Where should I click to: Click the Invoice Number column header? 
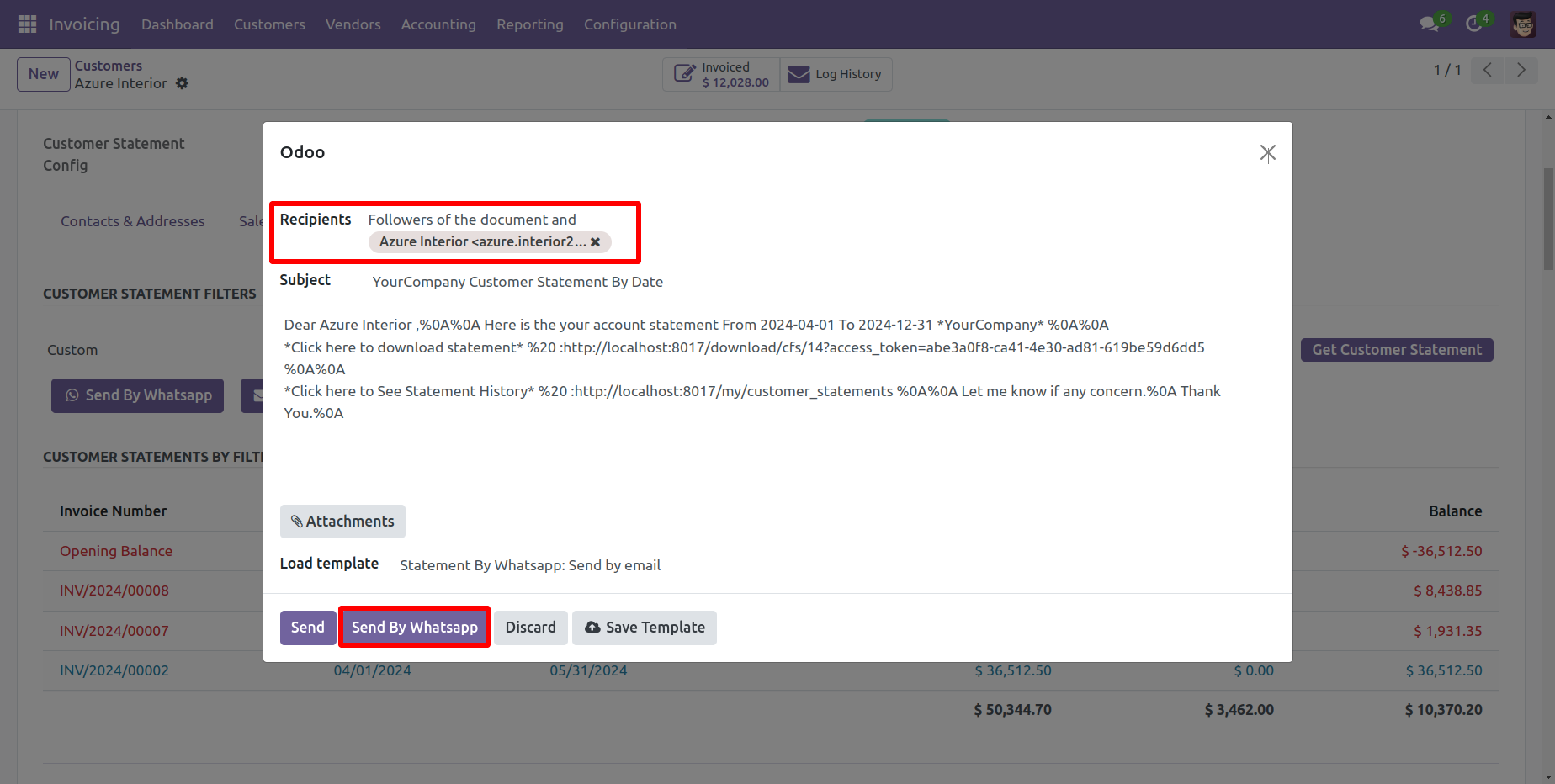point(114,511)
